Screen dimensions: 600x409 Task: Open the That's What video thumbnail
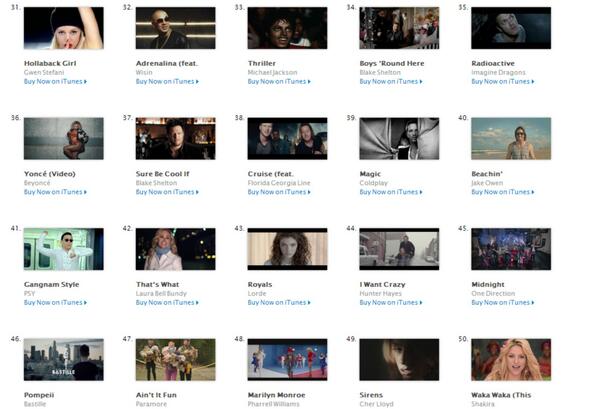(x=176, y=249)
